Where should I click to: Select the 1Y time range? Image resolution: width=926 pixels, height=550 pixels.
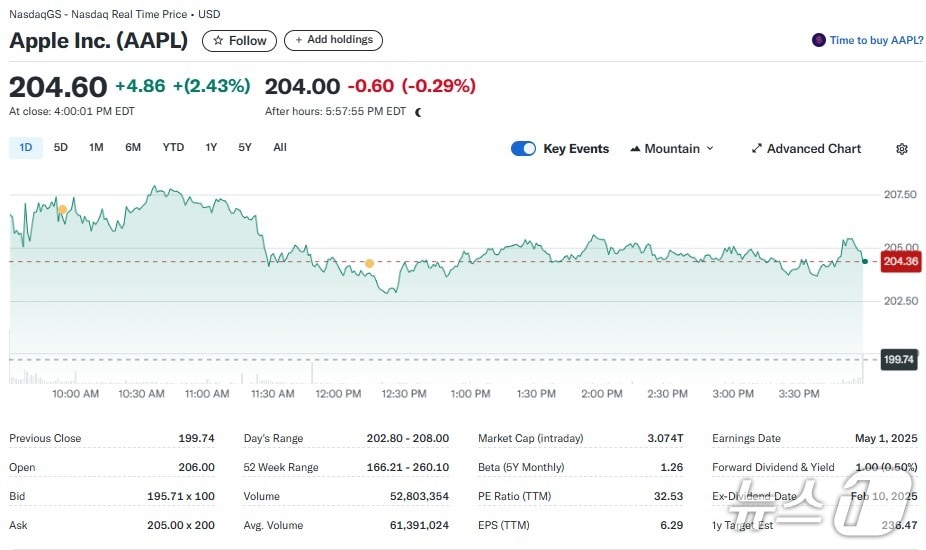click(211, 148)
